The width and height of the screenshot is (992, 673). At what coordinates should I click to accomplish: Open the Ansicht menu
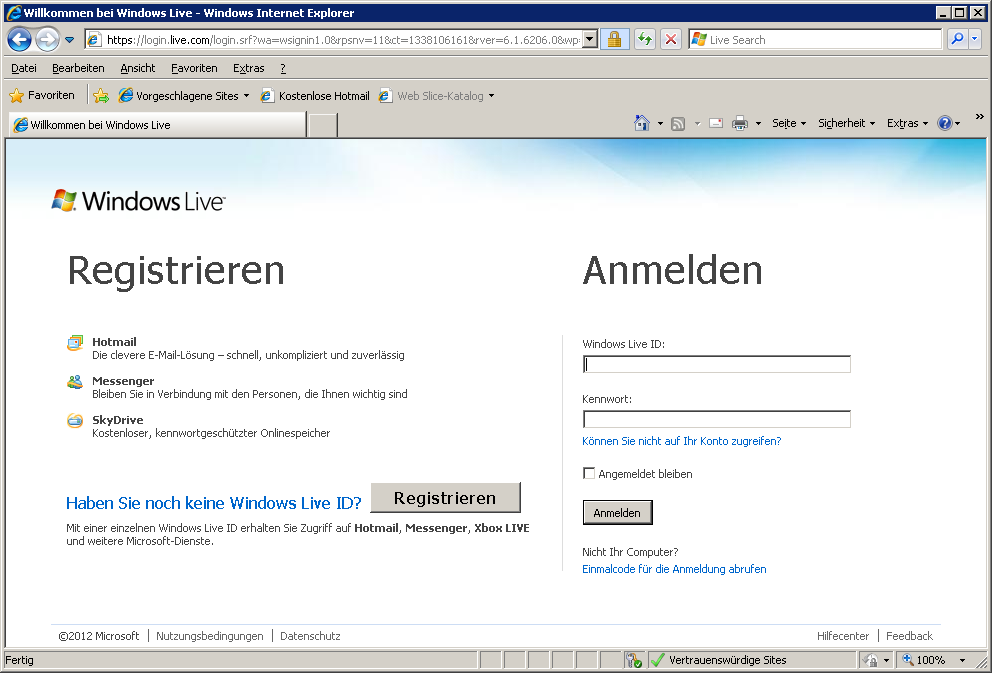[138, 68]
